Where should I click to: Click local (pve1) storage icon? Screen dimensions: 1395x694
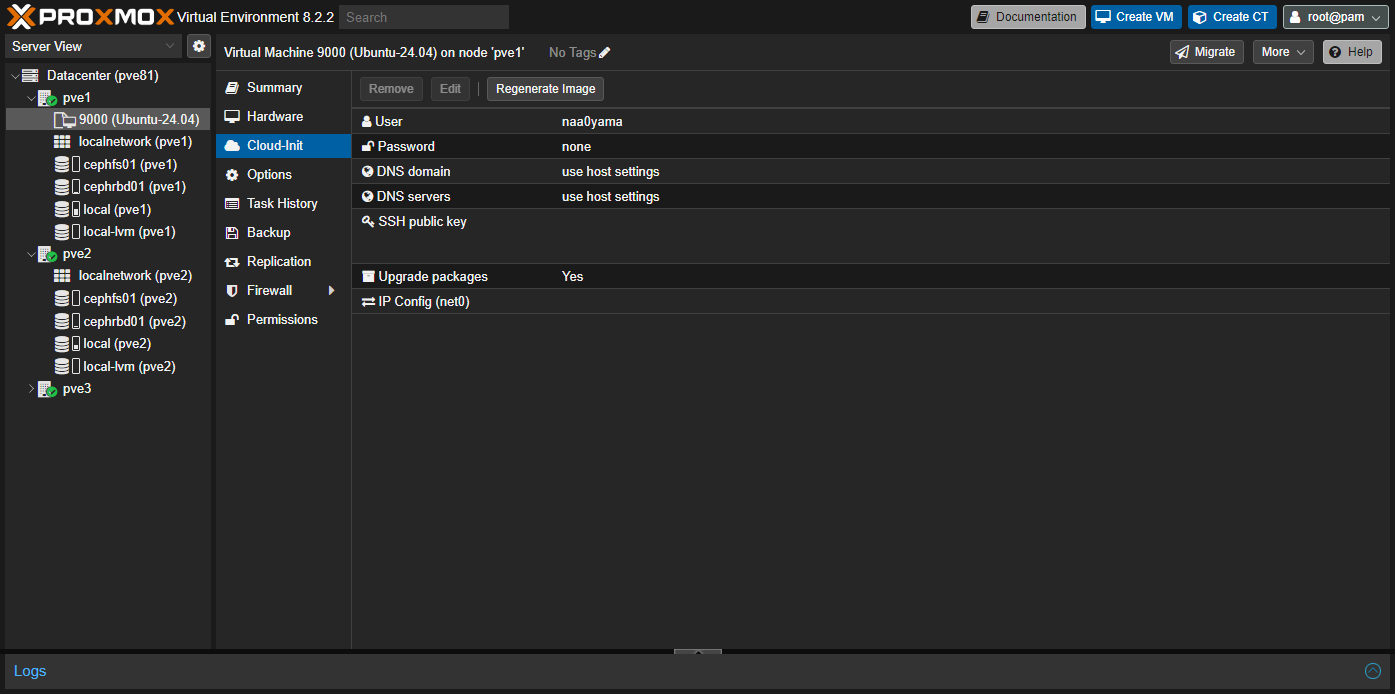pos(67,209)
